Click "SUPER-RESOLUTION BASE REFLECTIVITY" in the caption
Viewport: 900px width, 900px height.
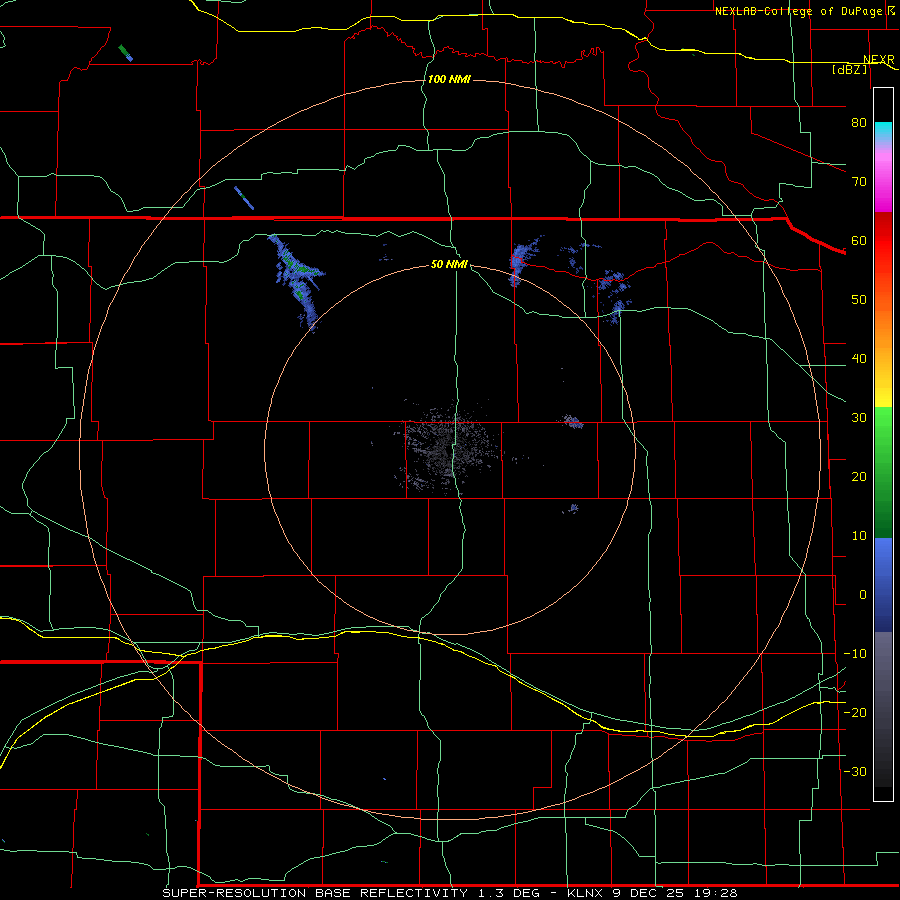pos(315,893)
